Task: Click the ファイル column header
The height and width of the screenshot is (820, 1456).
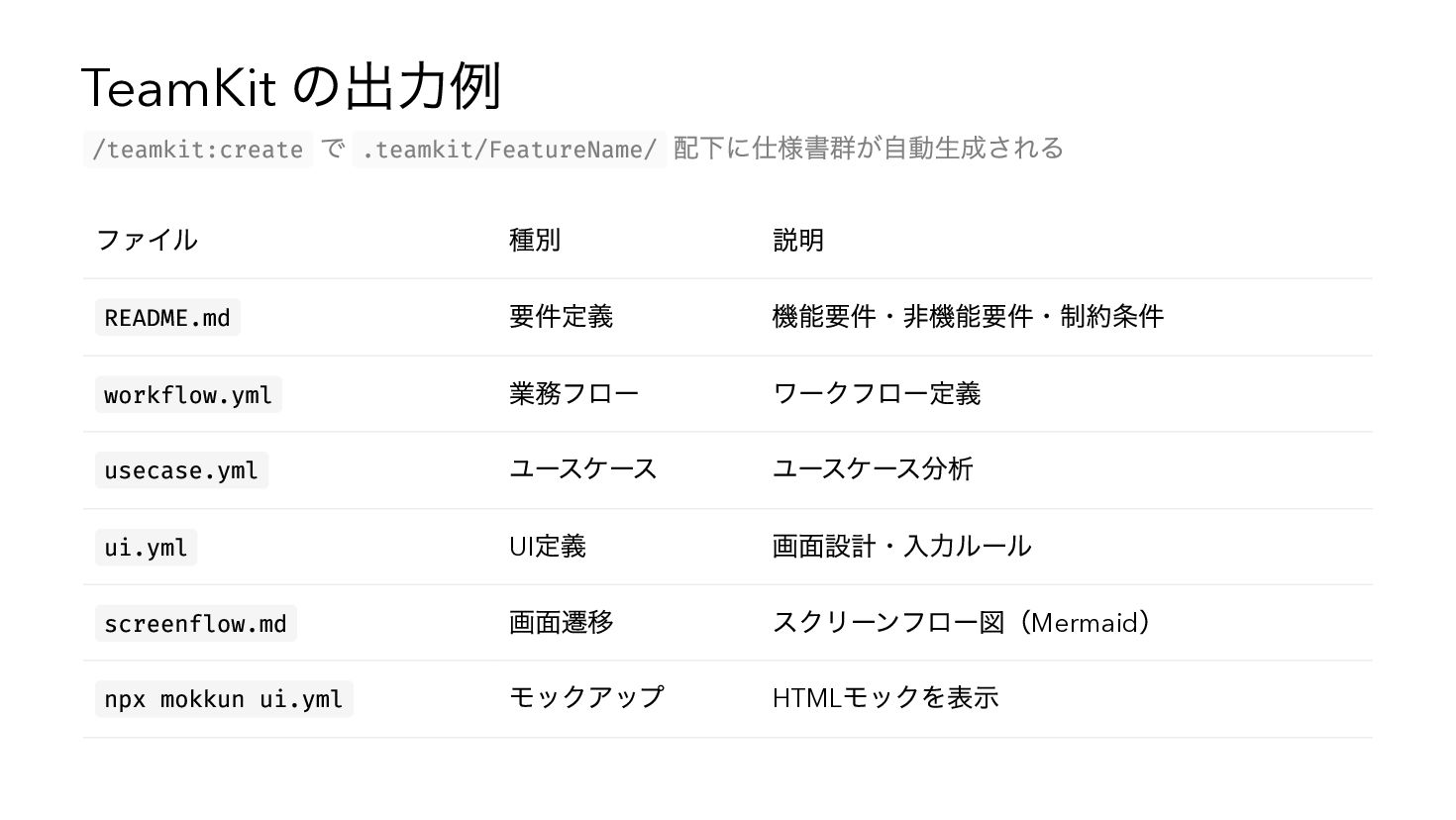Action: tap(147, 241)
